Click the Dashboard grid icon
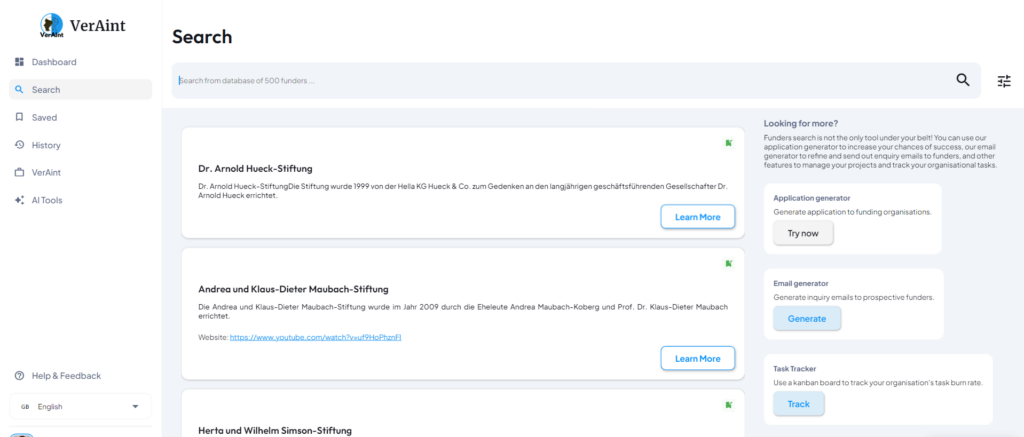1024x437 pixels. click(19, 62)
